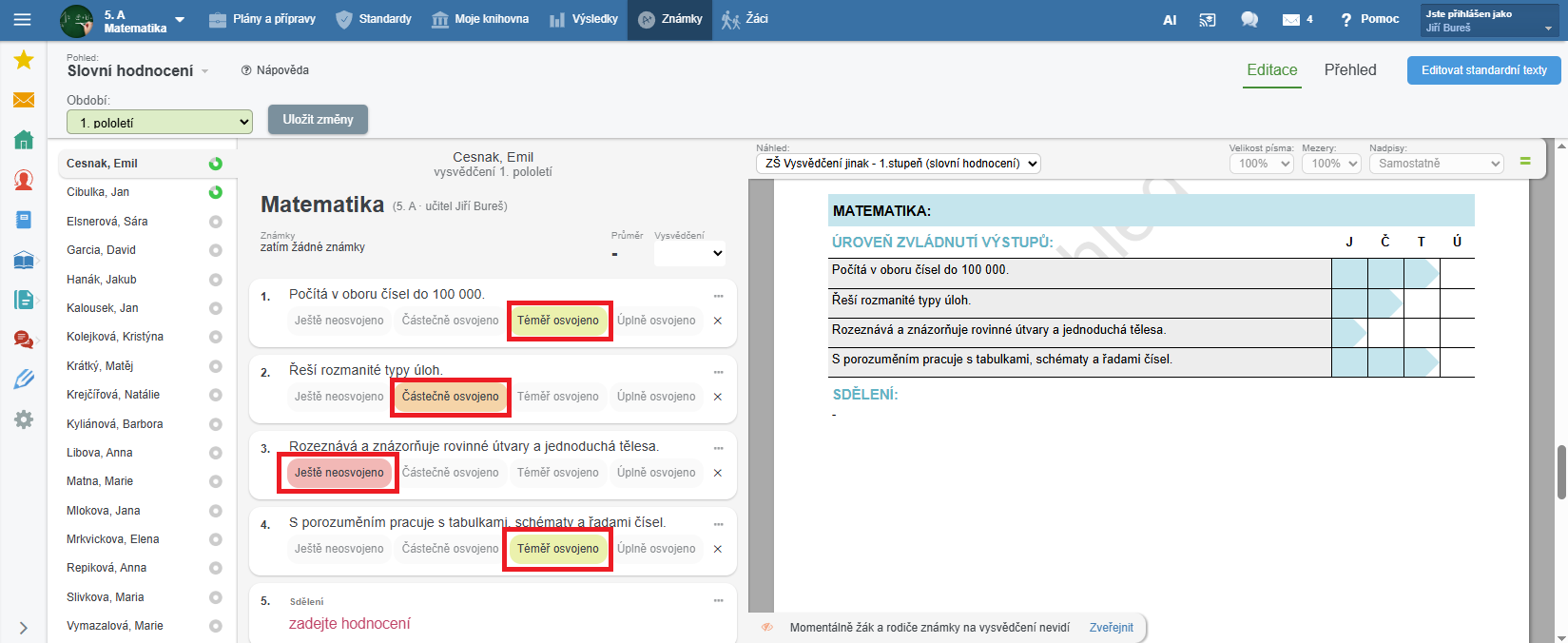Click the 'Uložit změny' button

(x=318, y=120)
